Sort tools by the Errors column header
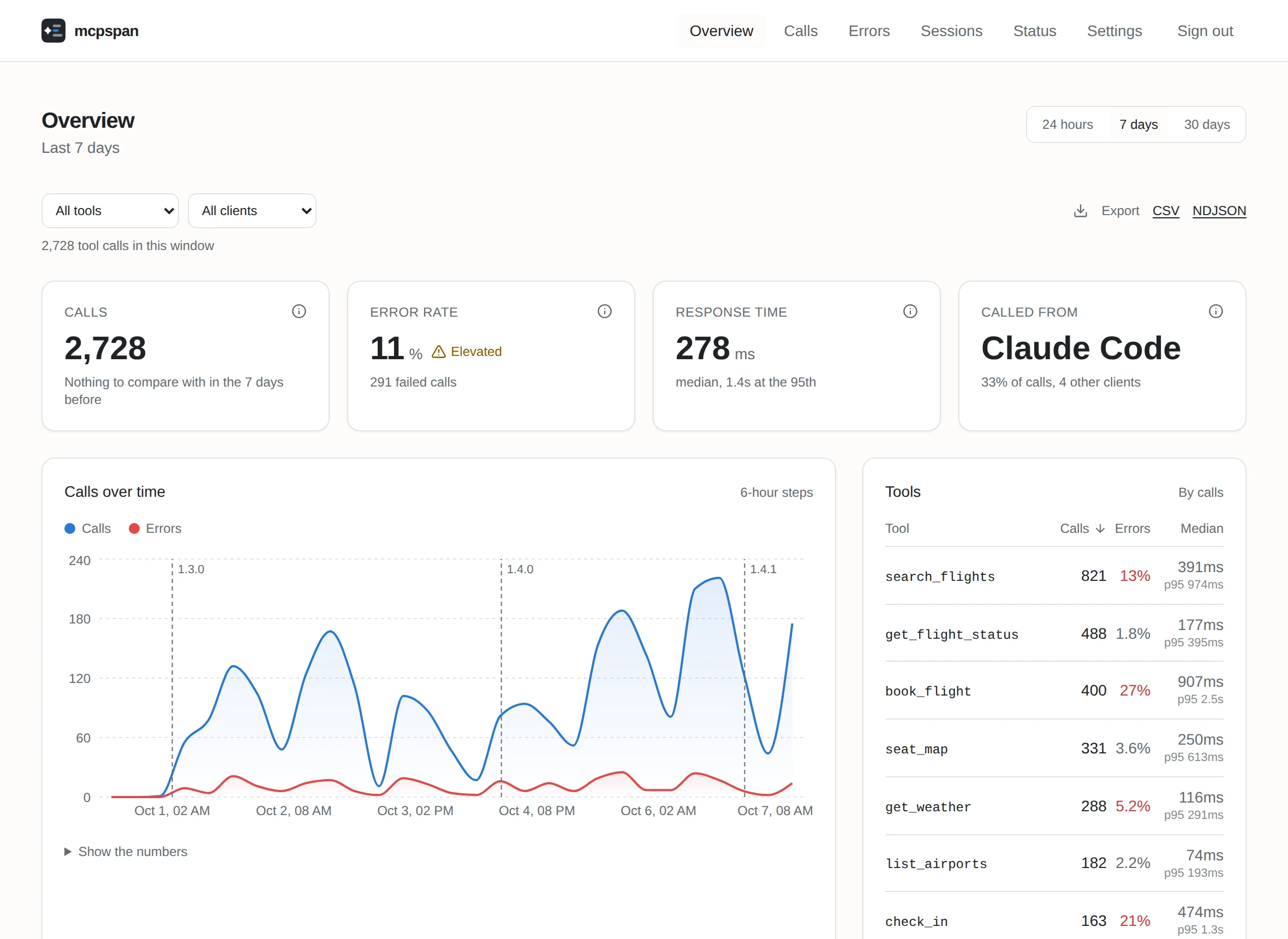The width and height of the screenshot is (1288, 939). click(x=1132, y=528)
